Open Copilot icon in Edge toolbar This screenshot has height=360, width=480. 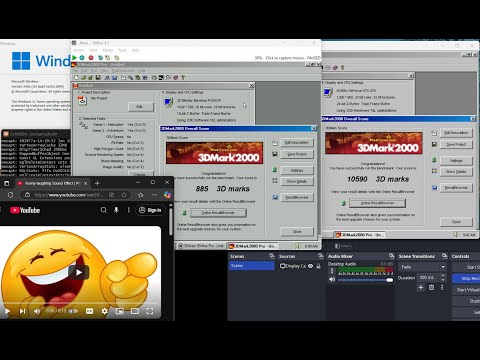[167, 195]
